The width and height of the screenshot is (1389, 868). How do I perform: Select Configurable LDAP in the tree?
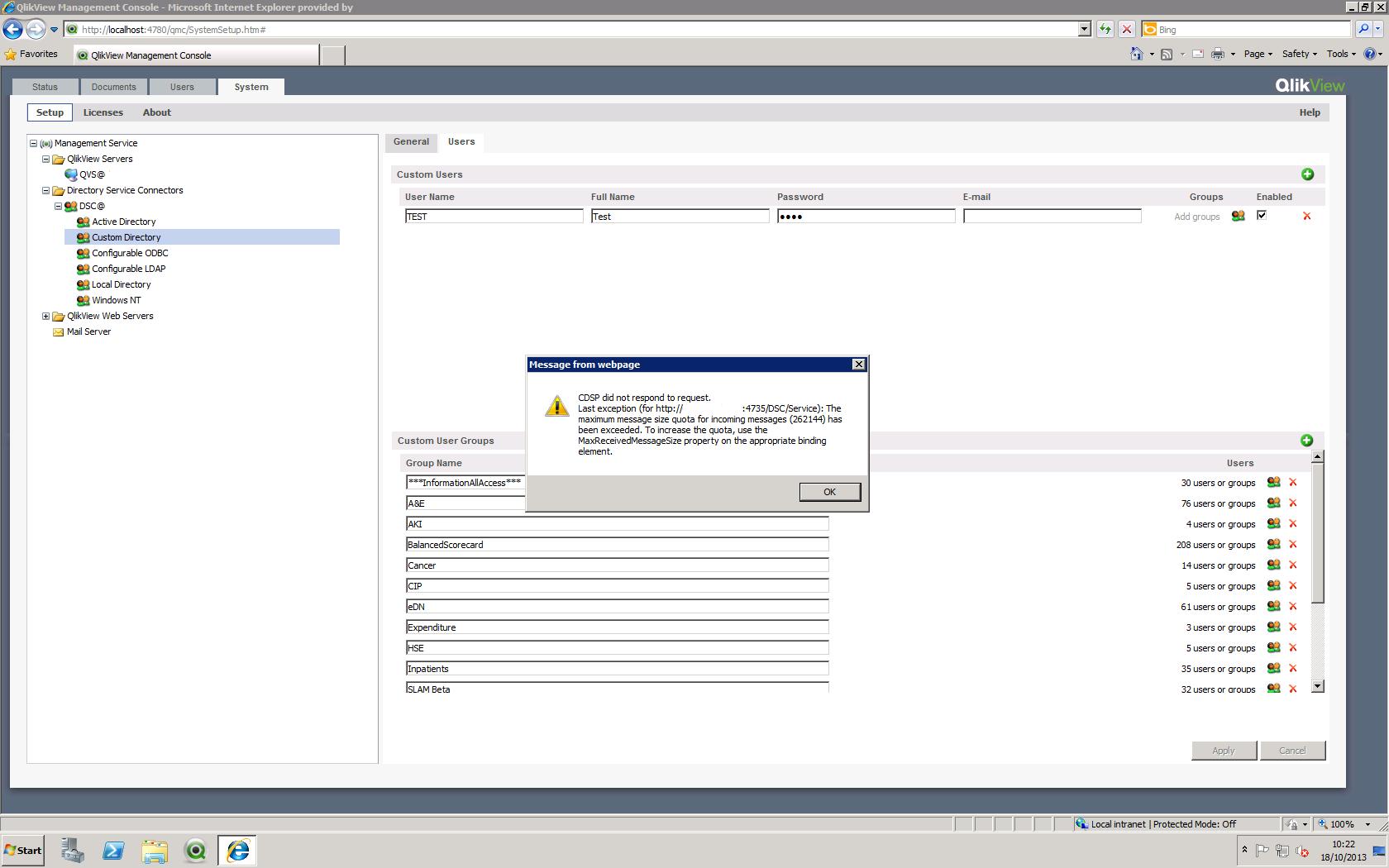pos(128,269)
